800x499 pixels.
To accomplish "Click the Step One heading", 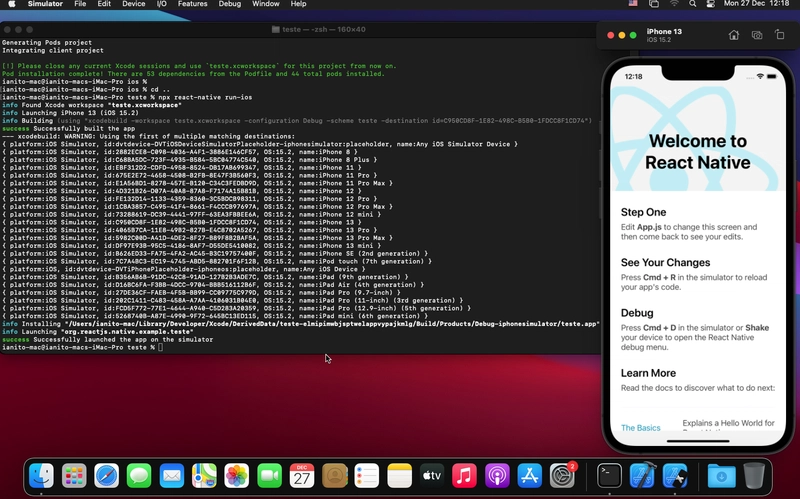I will tap(643, 212).
